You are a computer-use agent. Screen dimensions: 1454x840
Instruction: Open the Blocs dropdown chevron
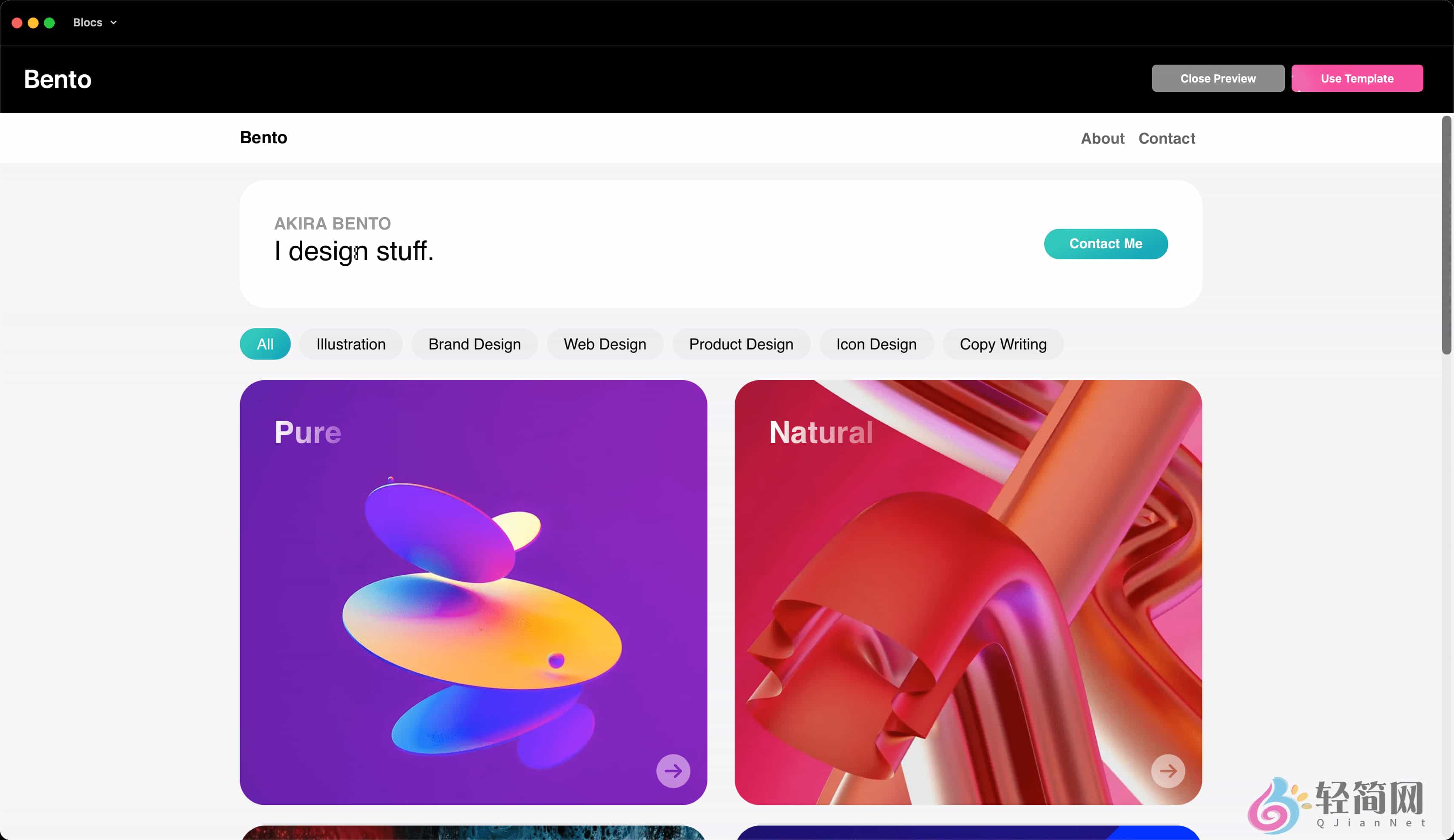114,23
